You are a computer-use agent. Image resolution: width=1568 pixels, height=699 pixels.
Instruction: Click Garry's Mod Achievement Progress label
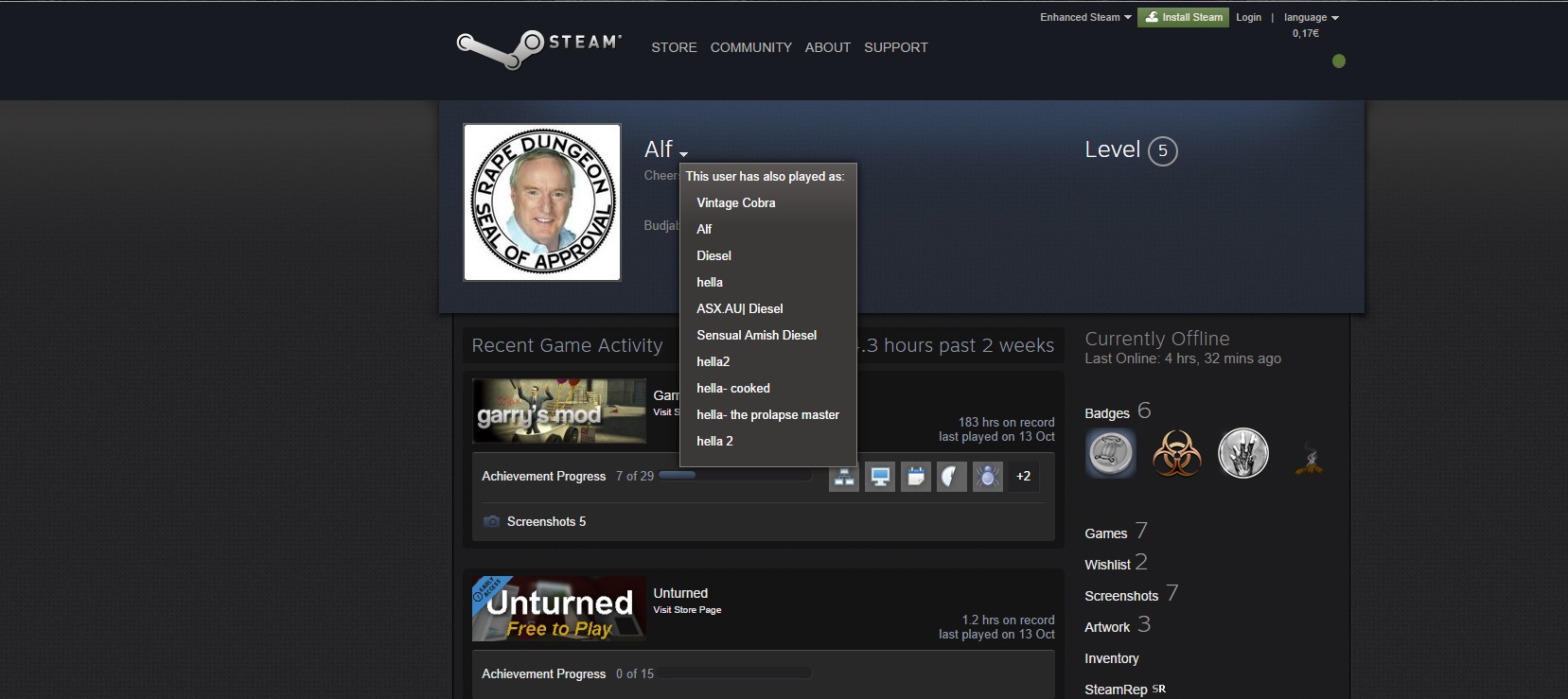point(543,477)
